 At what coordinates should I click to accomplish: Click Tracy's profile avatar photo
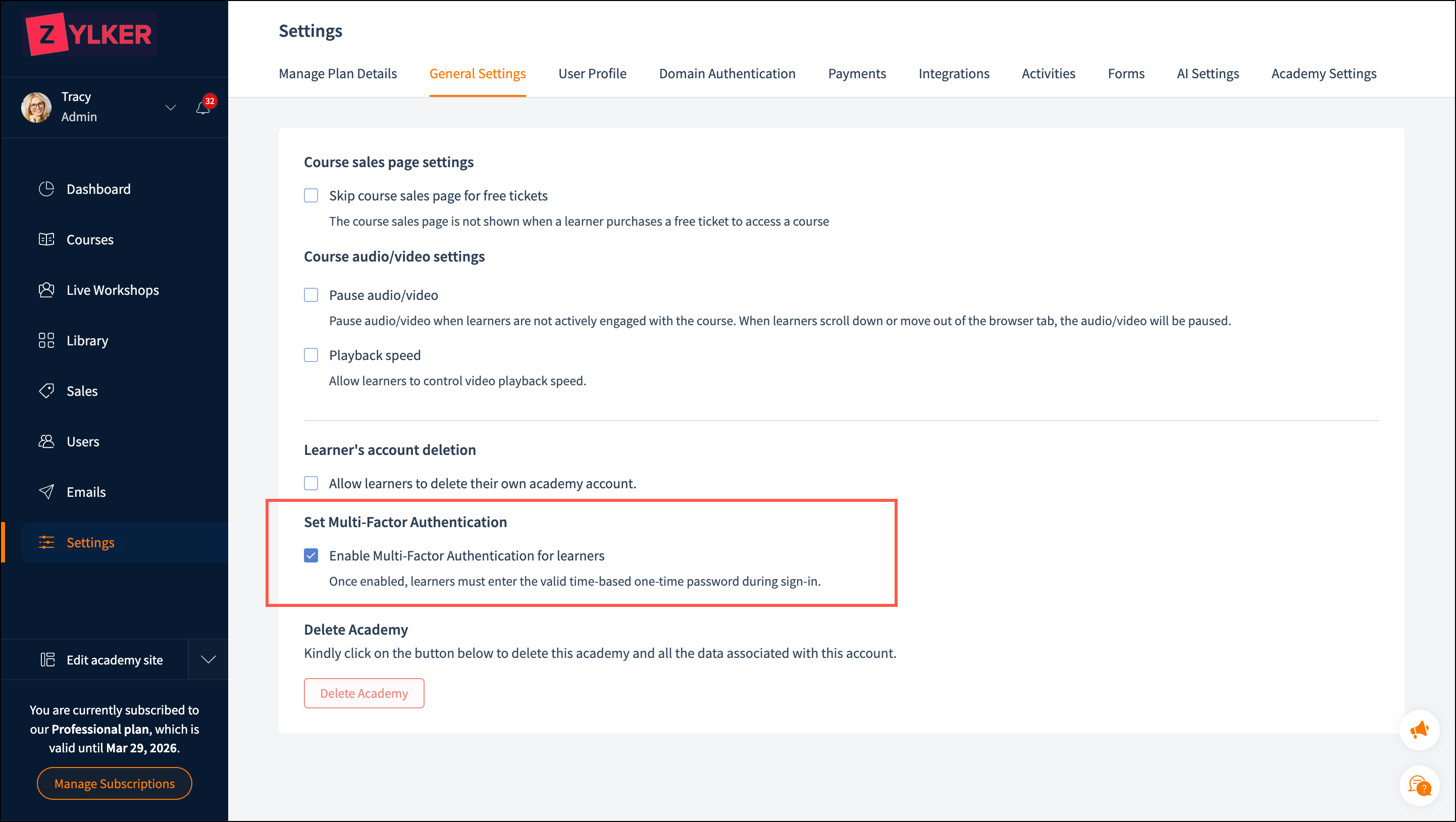36,107
